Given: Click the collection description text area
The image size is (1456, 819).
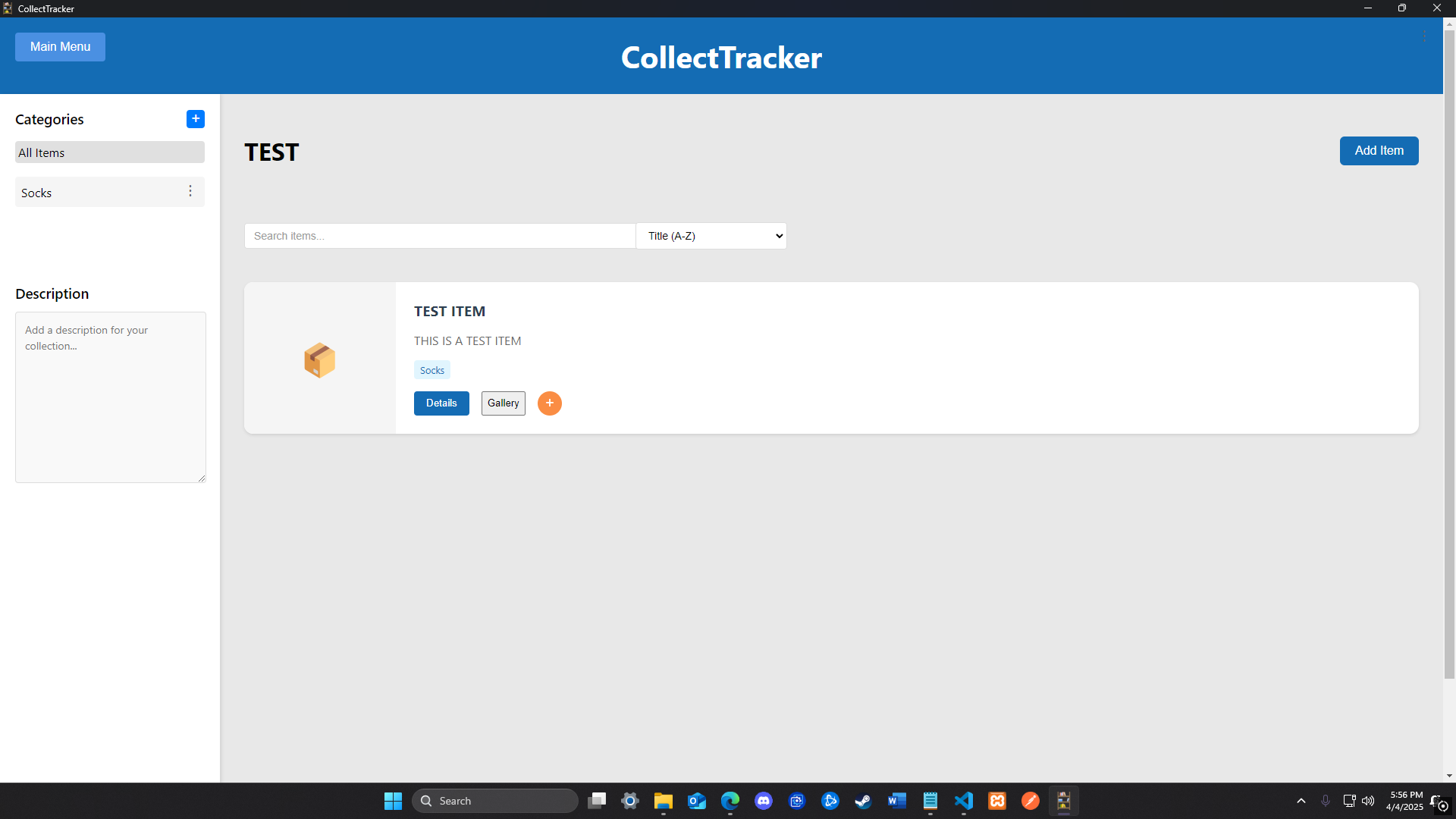Looking at the screenshot, I should [x=111, y=397].
